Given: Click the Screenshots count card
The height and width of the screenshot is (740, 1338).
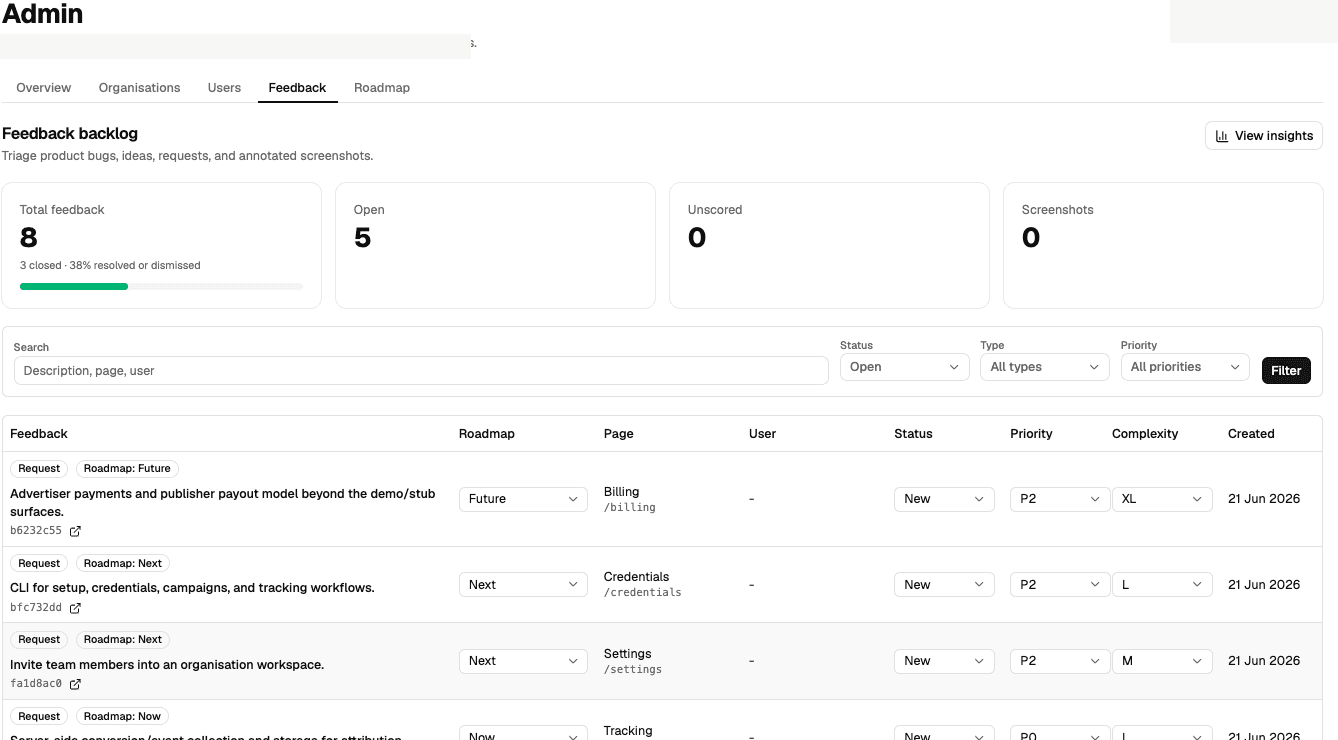Looking at the screenshot, I should click(x=1163, y=245).
